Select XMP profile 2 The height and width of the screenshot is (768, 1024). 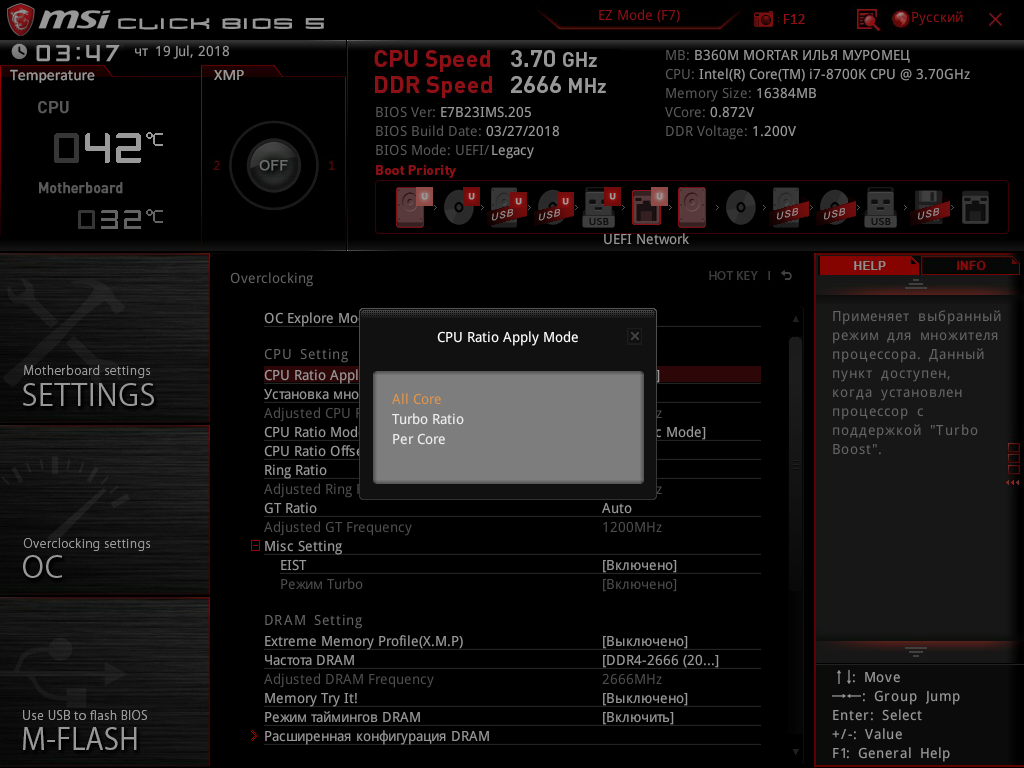[216, 165]
